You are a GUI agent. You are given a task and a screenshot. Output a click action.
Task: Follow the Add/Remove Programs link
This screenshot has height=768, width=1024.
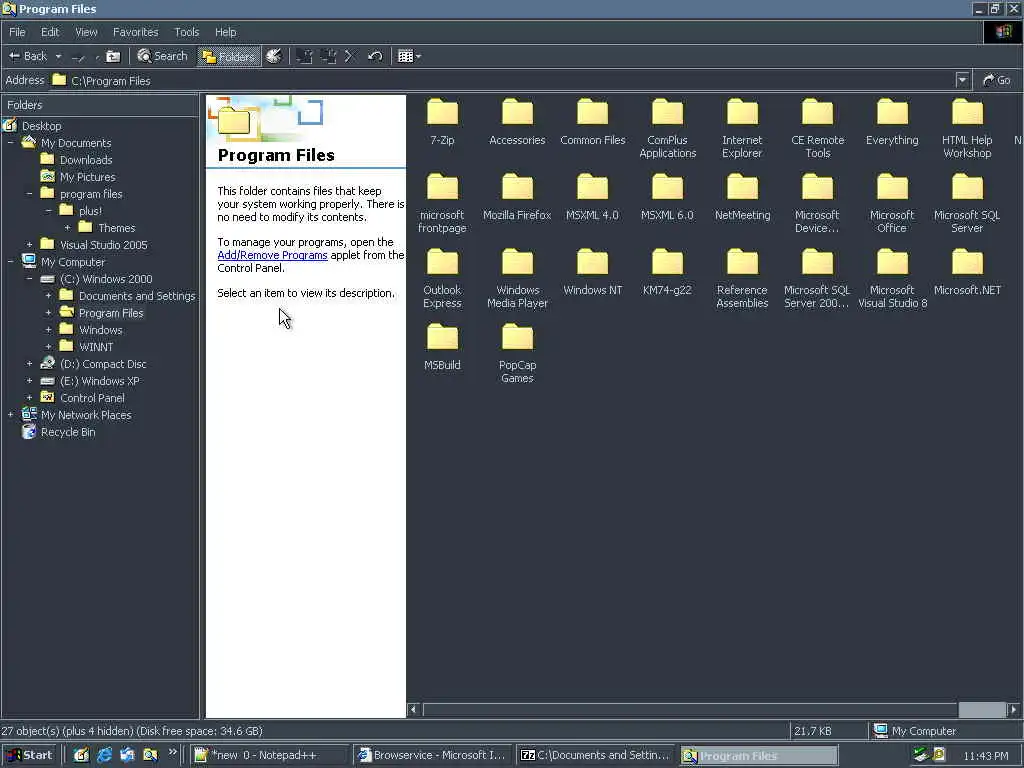coord(272,255)
